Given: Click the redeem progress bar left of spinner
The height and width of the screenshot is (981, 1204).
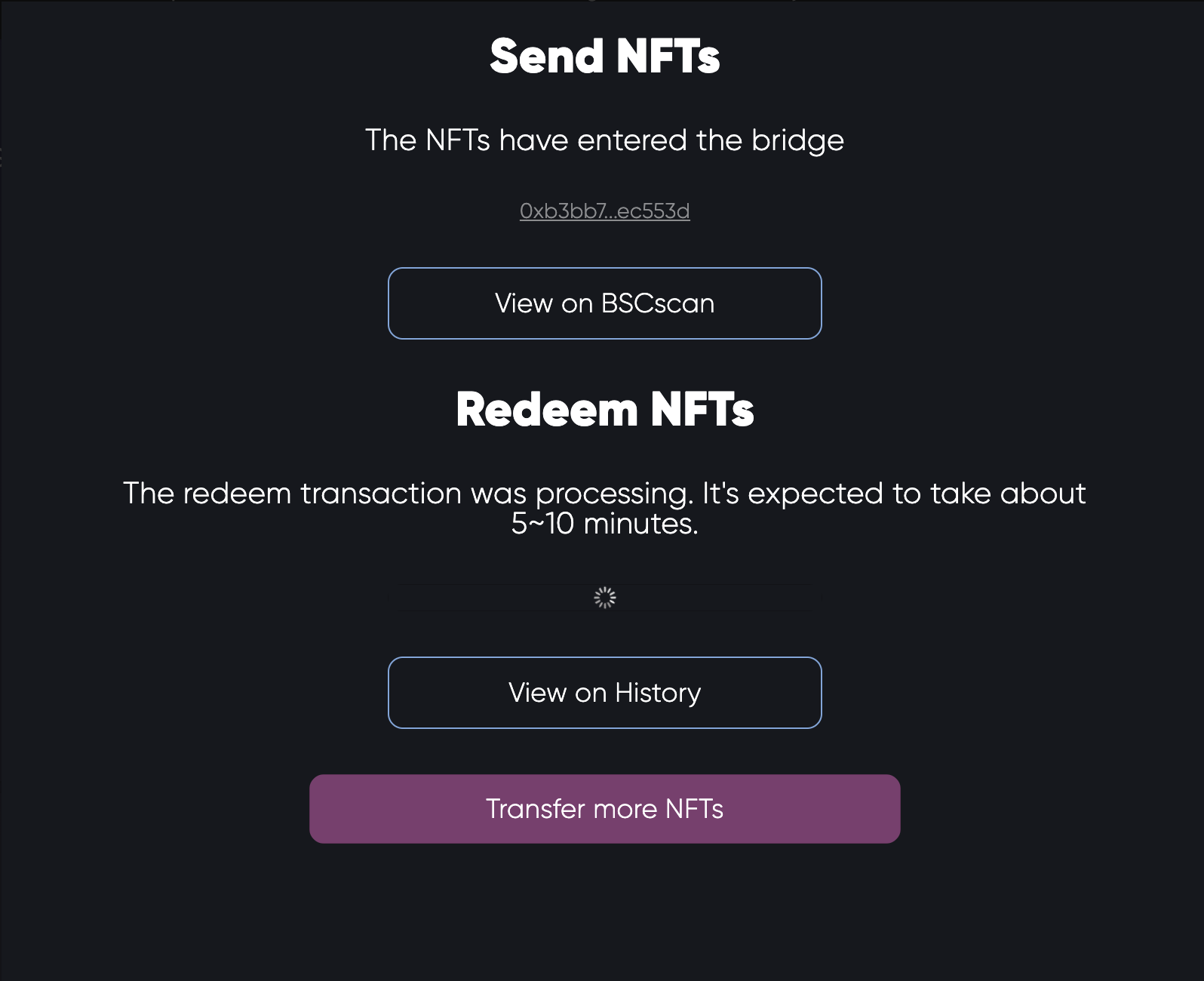Looking at the screenshot, I should pos(490,598).
